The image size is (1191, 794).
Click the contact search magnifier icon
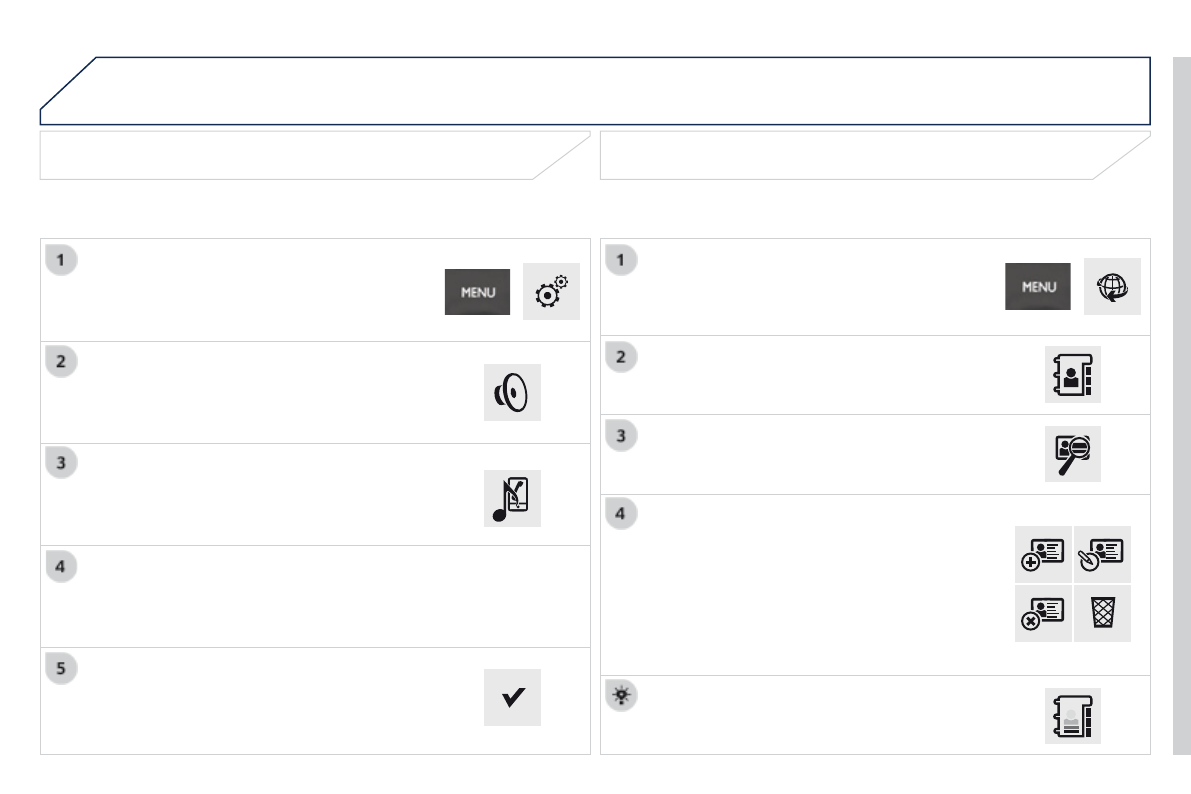point(1073,455)
